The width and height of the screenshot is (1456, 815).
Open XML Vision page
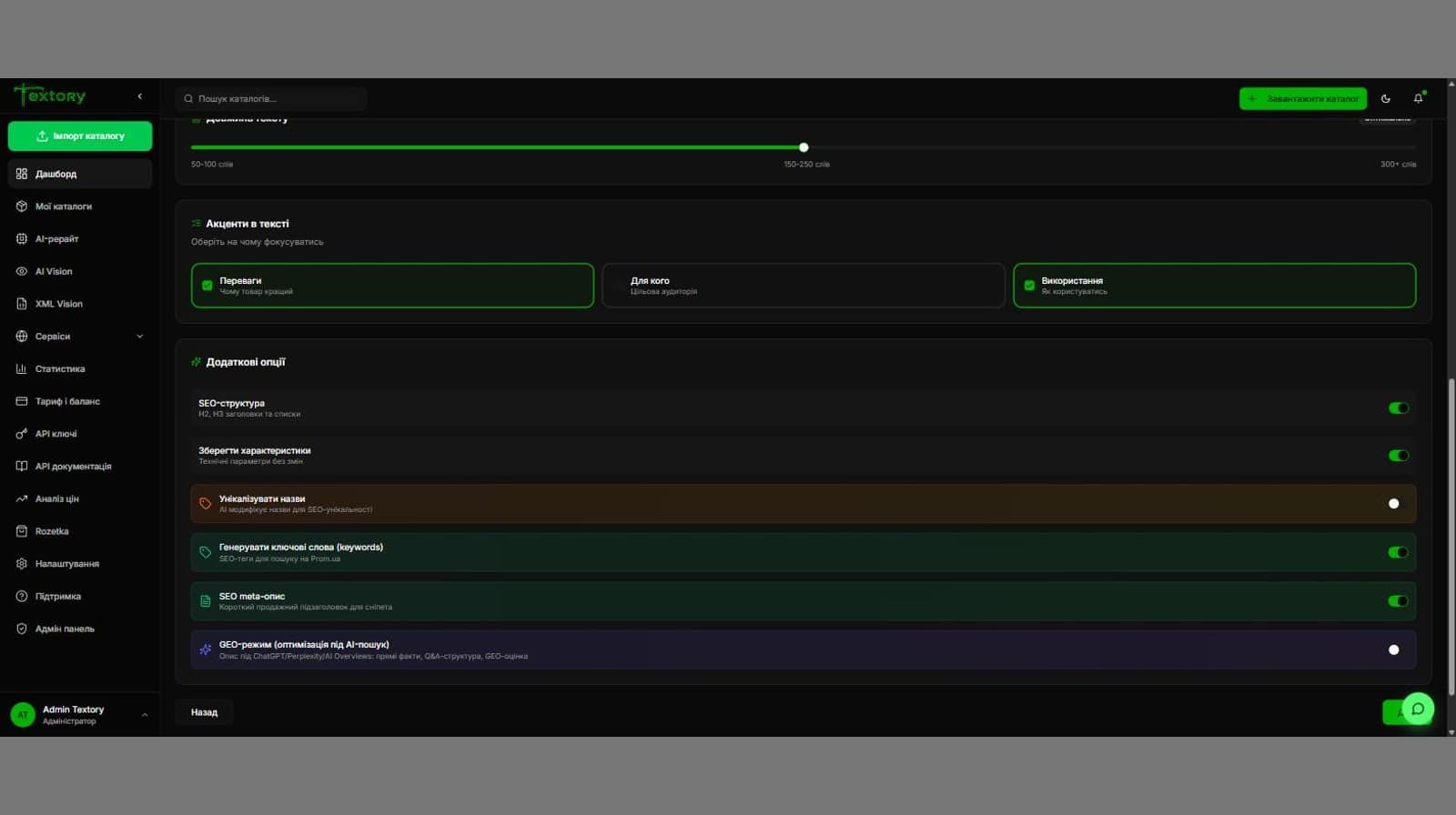point(80,304)
